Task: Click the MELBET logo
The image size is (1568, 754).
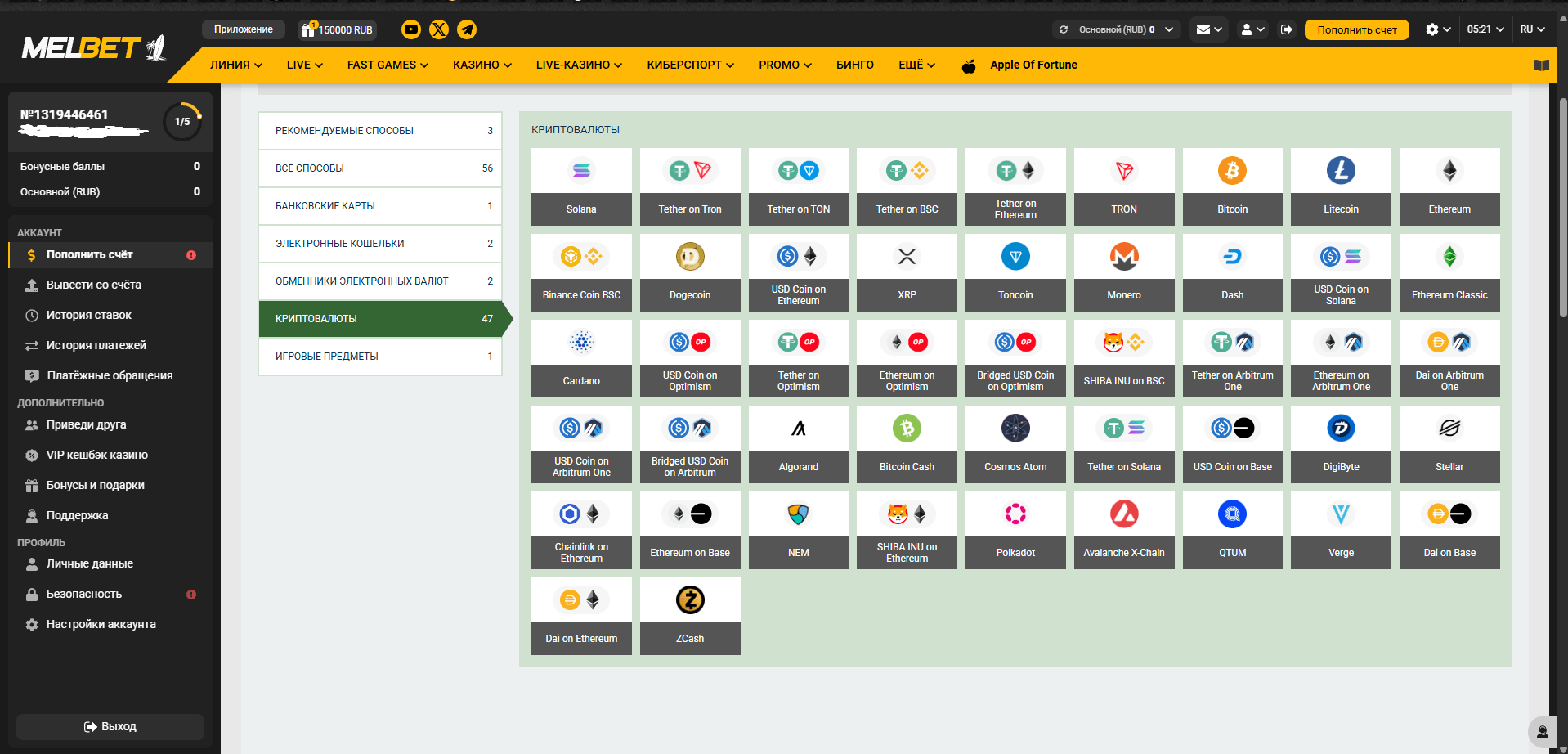Action: click(x=94, y=48)
